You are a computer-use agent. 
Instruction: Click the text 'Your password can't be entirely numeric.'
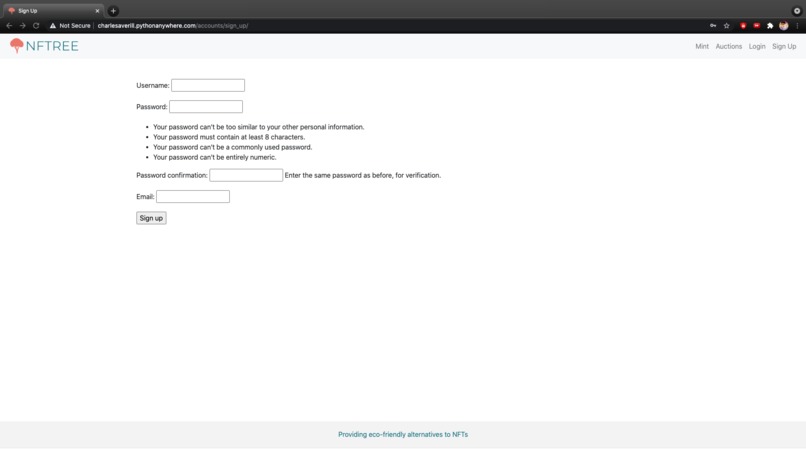pyautogui.click(x=214, y=157)
